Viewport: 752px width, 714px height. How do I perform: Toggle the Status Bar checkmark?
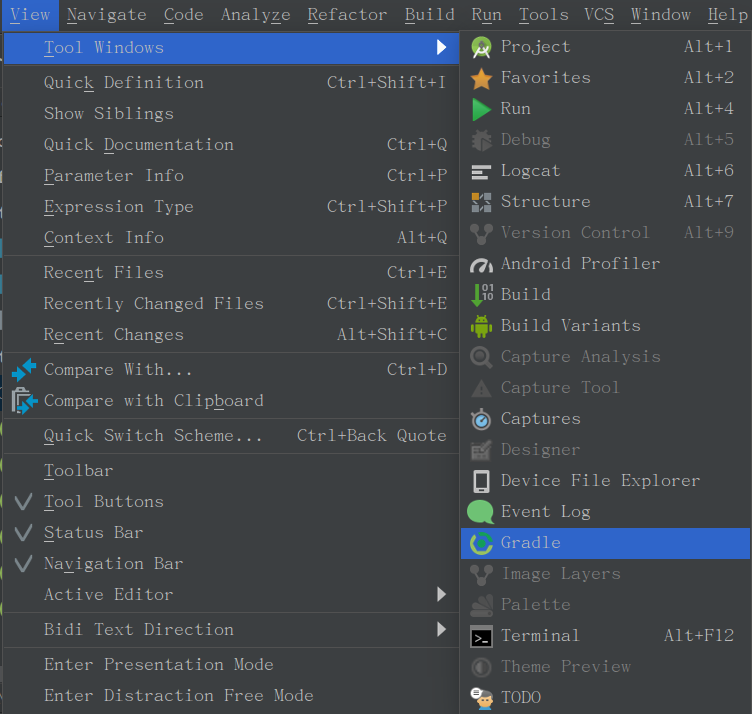[x=24, y=533]
